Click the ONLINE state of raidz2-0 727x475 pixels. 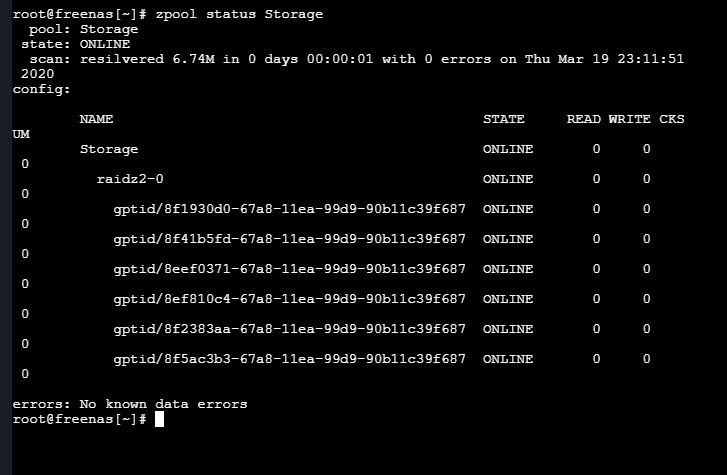[508, 179]
